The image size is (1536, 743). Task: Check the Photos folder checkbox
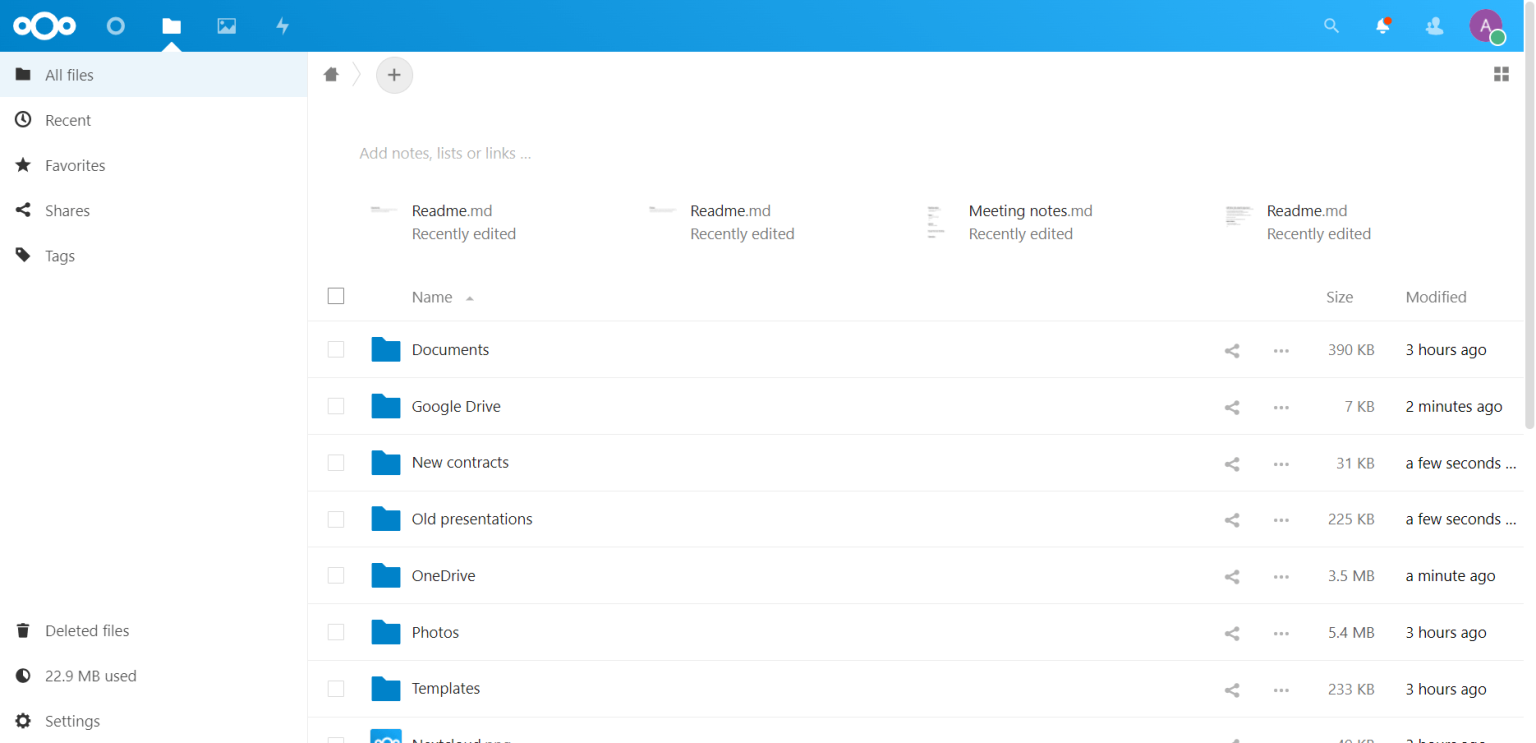tap(336, 632)
